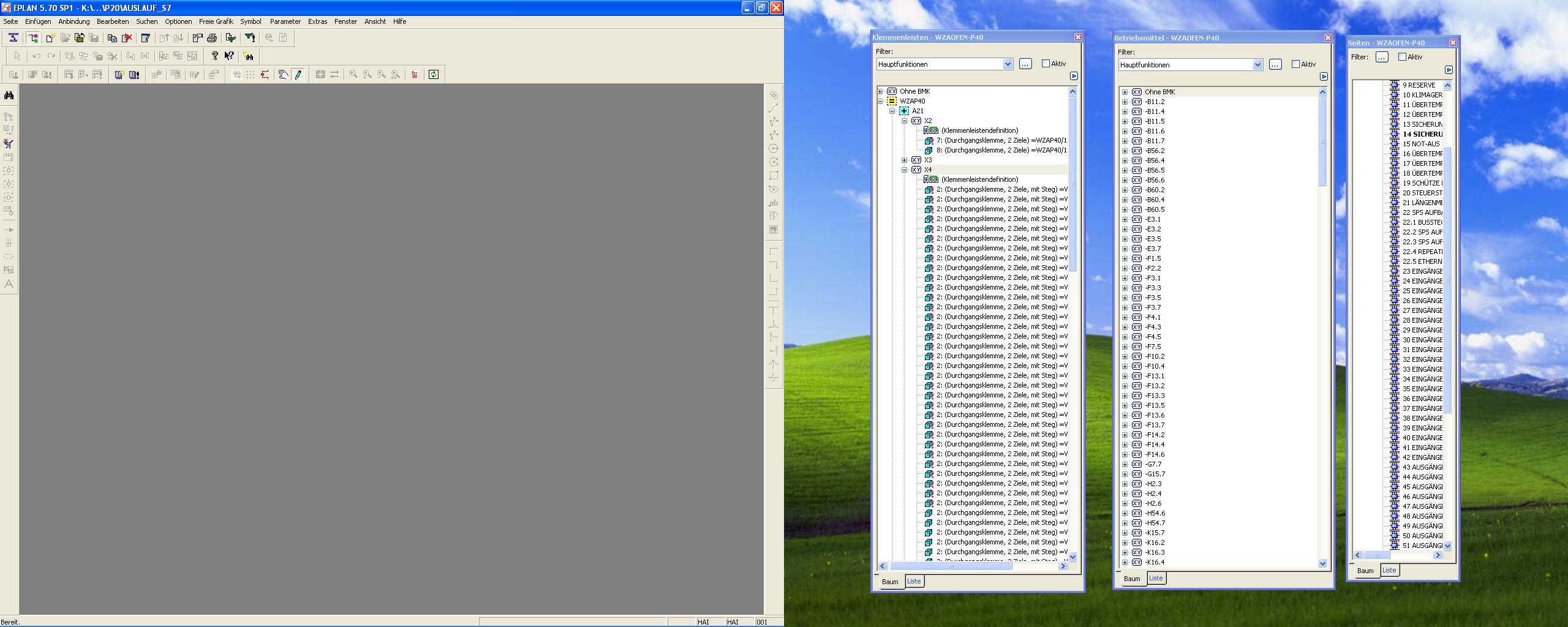Click the play arrow icon in the Seiten panel
The height and width of the screenshot is (627, 1568).
point(1449,70)
